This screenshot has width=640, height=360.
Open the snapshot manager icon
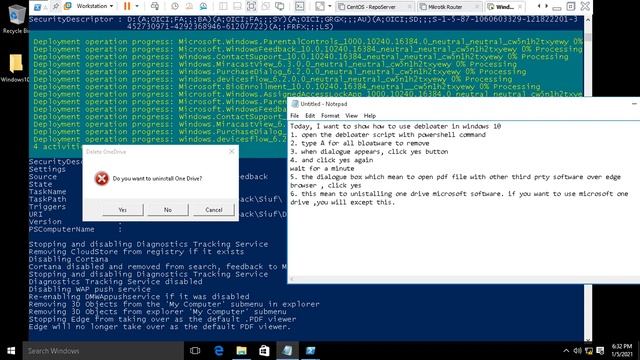pyautogui.click(x=203, y=6)
